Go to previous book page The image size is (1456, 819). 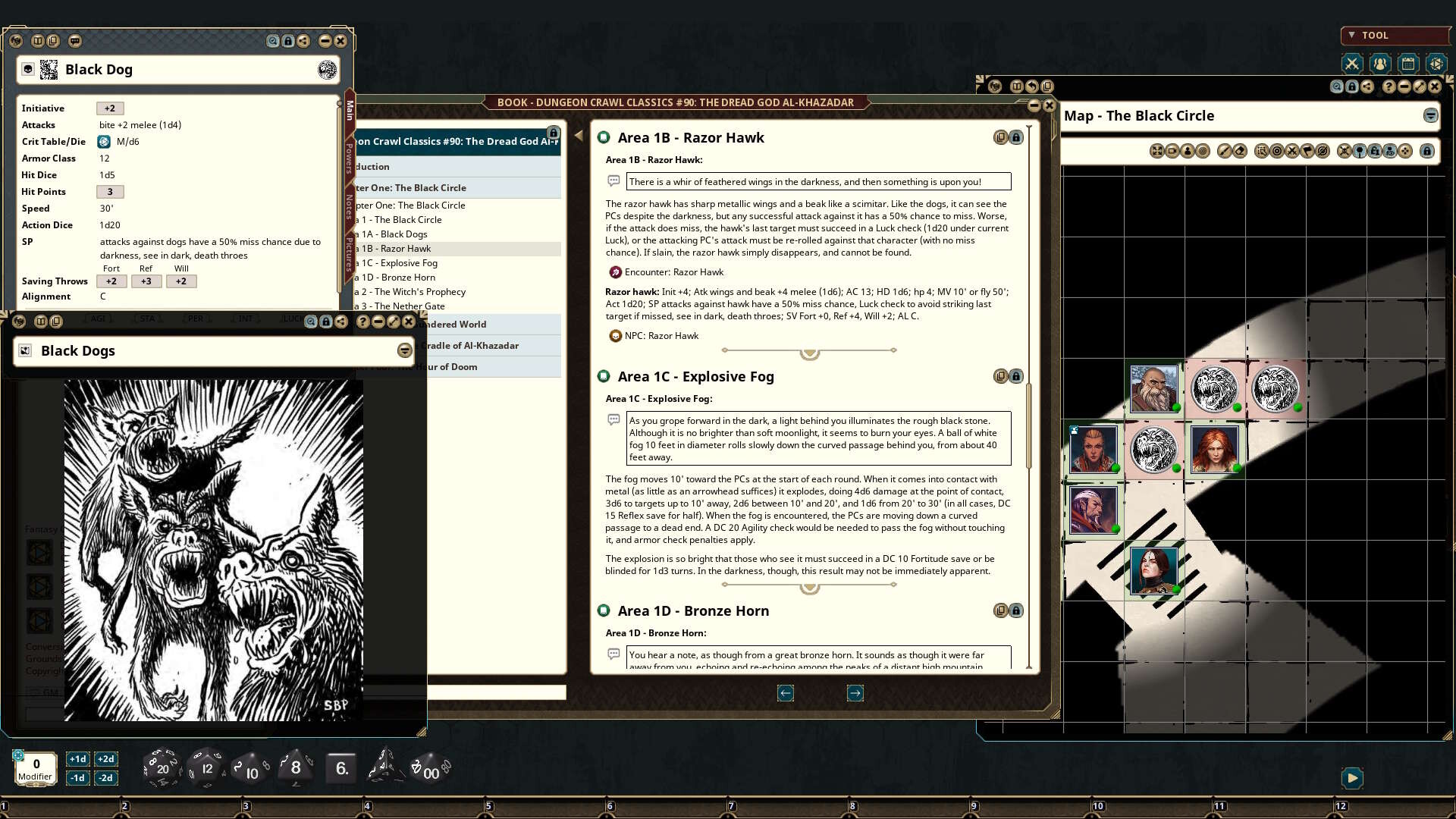tap(786, 692)
